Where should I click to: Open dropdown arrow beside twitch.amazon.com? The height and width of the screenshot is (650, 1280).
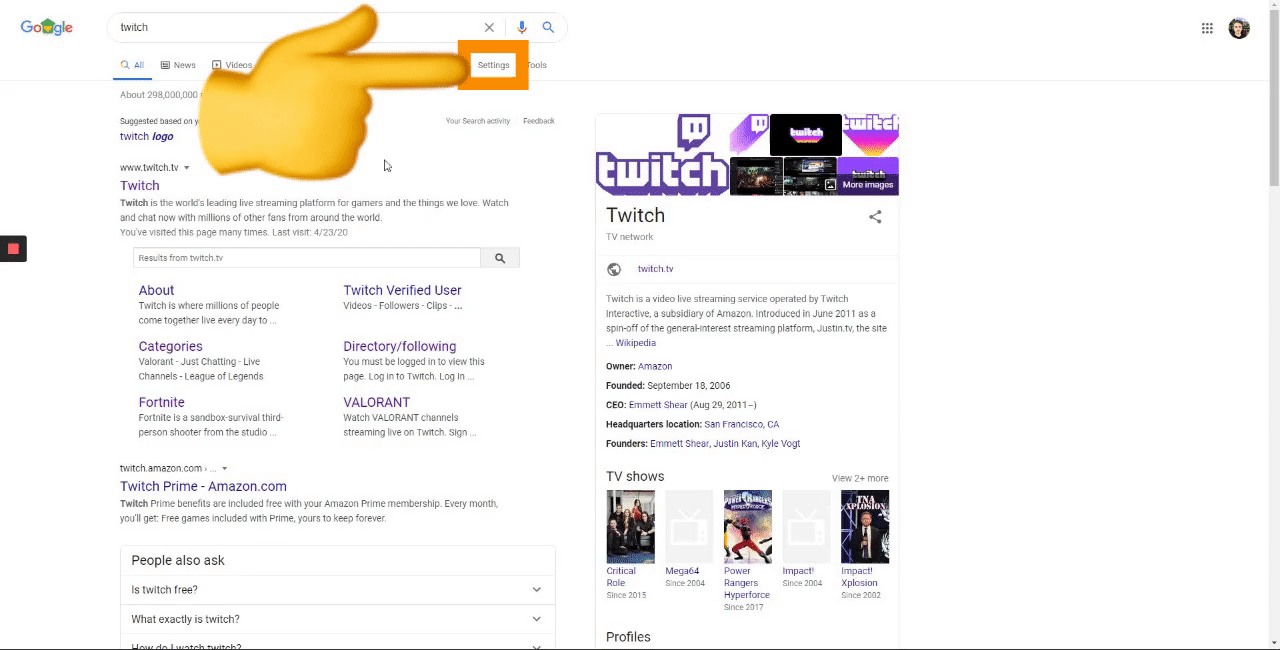click(x=225, y=468)
